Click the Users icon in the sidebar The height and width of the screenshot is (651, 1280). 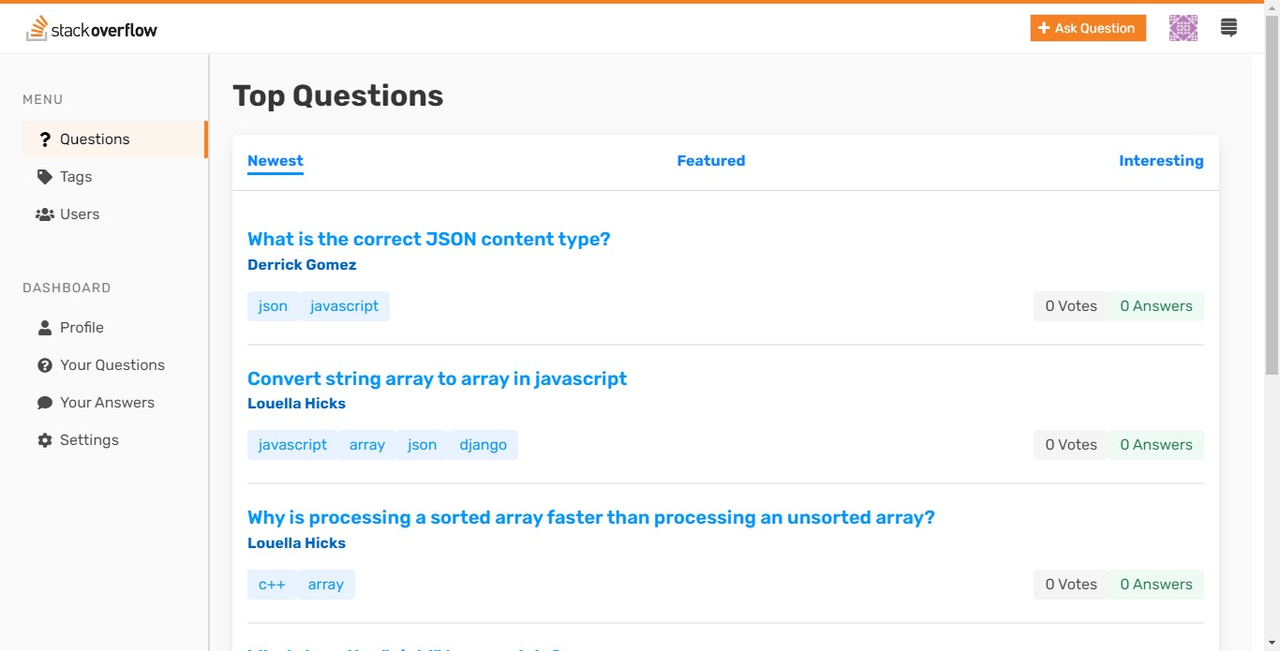tap(44, 213)
